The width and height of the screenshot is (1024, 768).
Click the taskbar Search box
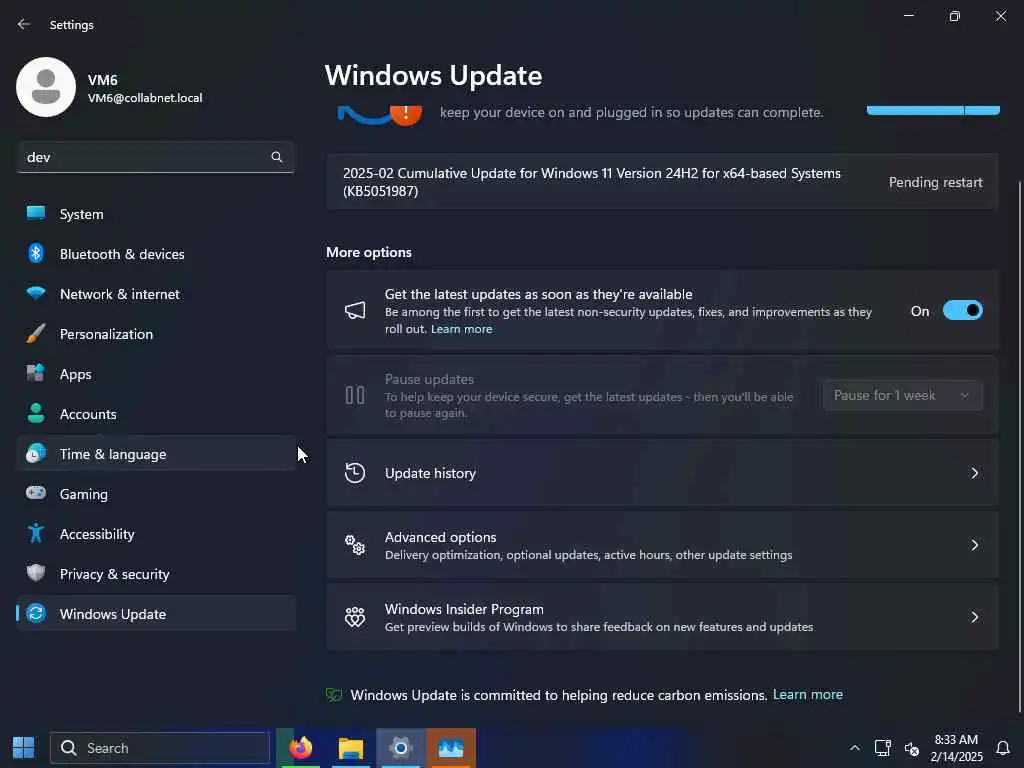tap(160, 748)
